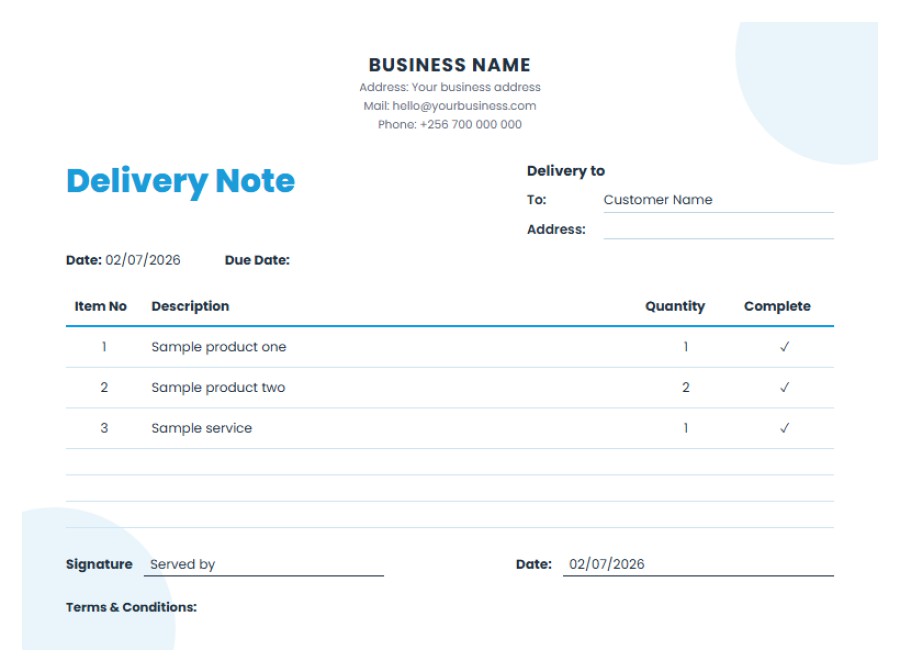Screen dimensions: 900x672
Task: Select the 'Address: Your business address' line
Action: [449, 87]
